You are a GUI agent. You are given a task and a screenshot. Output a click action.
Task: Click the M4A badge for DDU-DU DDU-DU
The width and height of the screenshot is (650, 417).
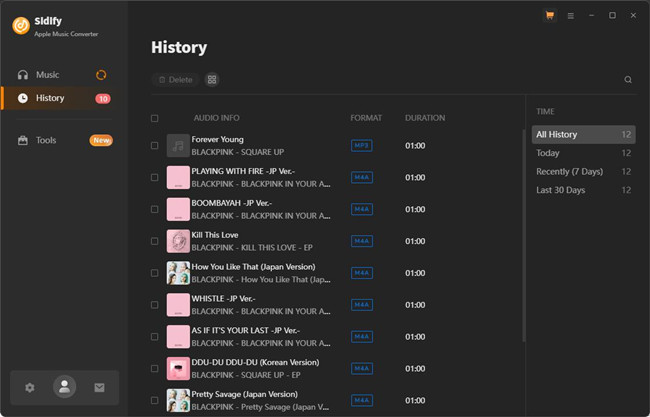pos(361,369)
